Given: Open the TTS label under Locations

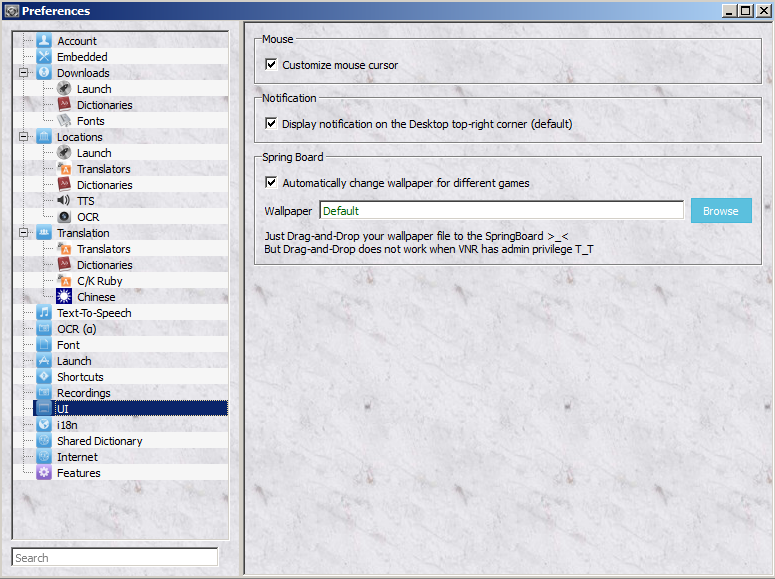Looking at the screenshot, I should 86,201.
